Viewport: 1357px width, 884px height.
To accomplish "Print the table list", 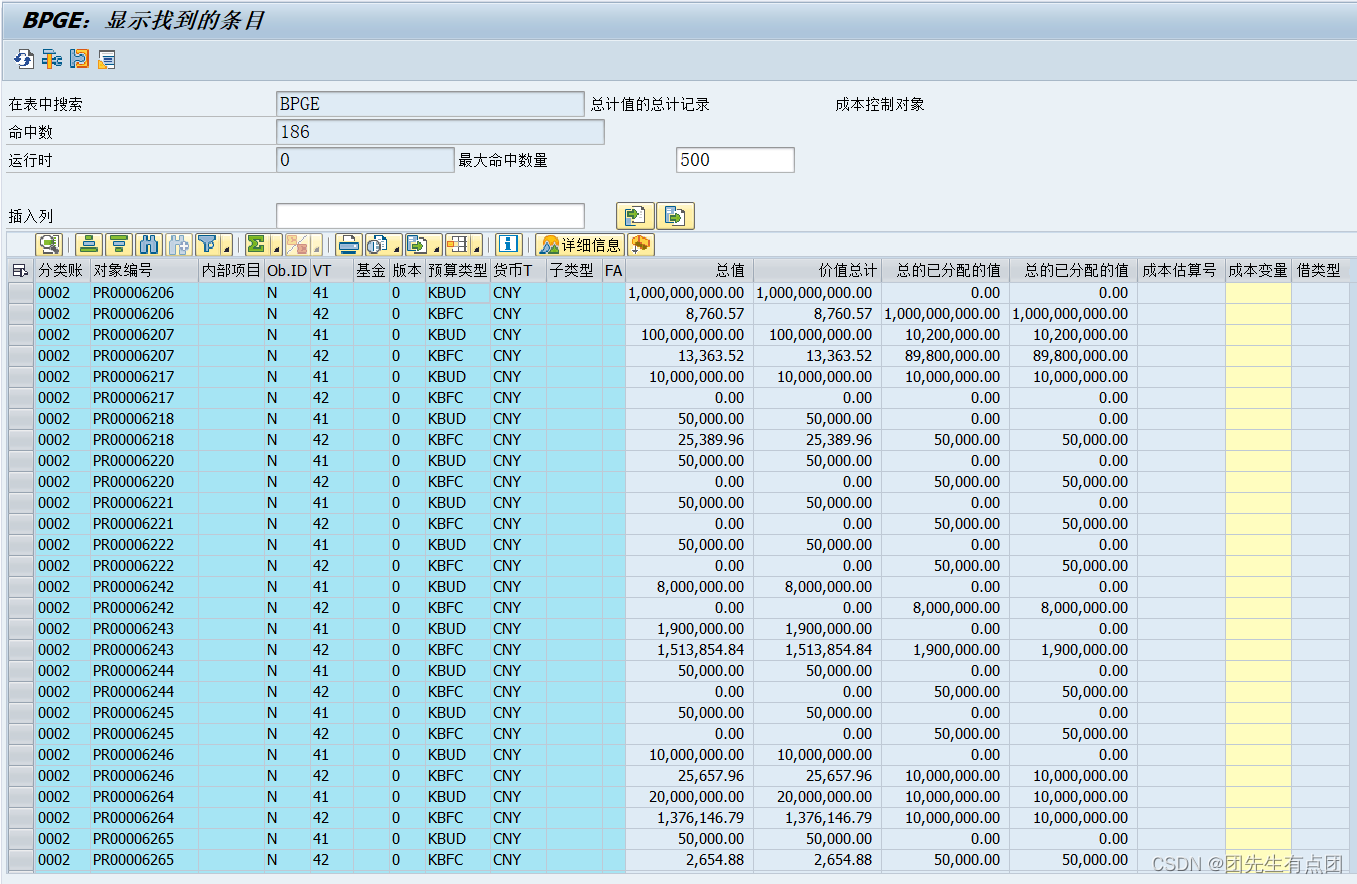I will click(347, 245).
